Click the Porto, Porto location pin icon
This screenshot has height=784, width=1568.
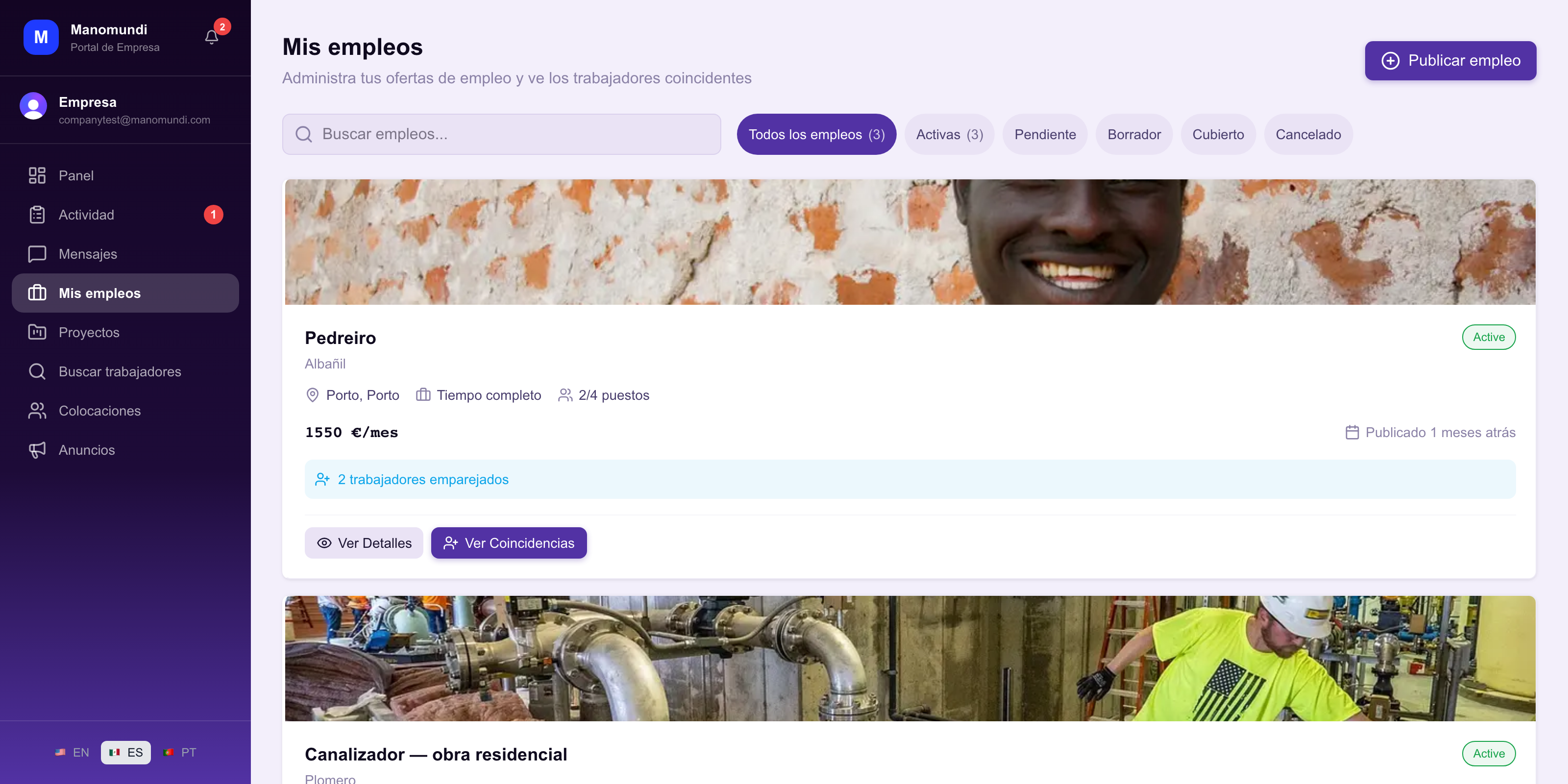pos(312,395)
